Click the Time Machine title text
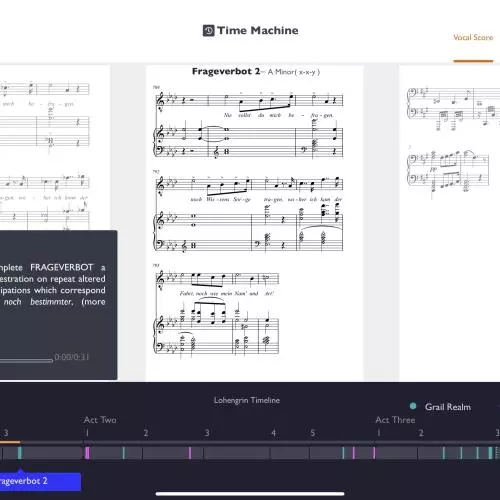The width and height of the screenshot is (500, 500). [x=258, y=30]
